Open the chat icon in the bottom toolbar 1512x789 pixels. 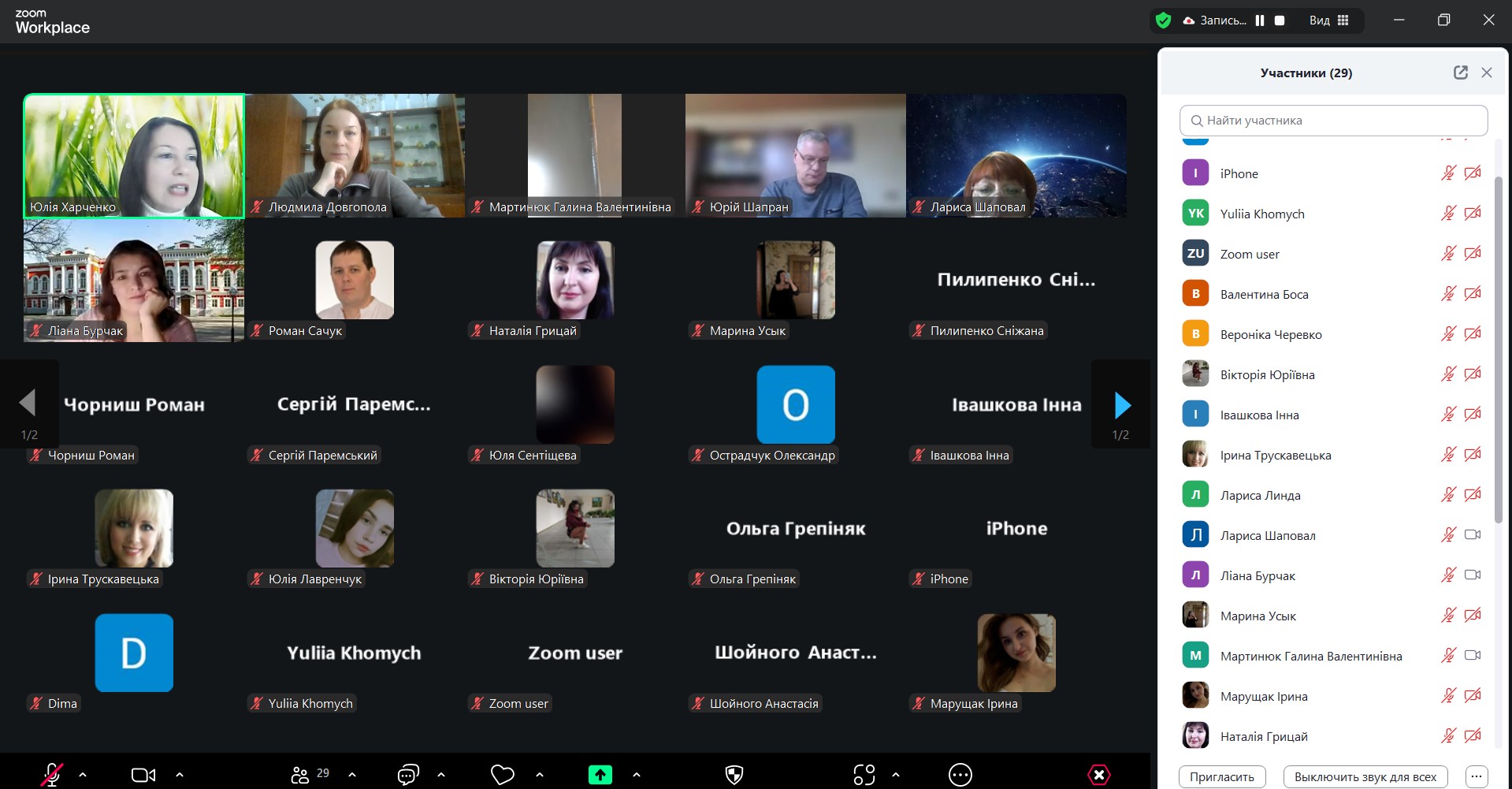tap(407, 775)
